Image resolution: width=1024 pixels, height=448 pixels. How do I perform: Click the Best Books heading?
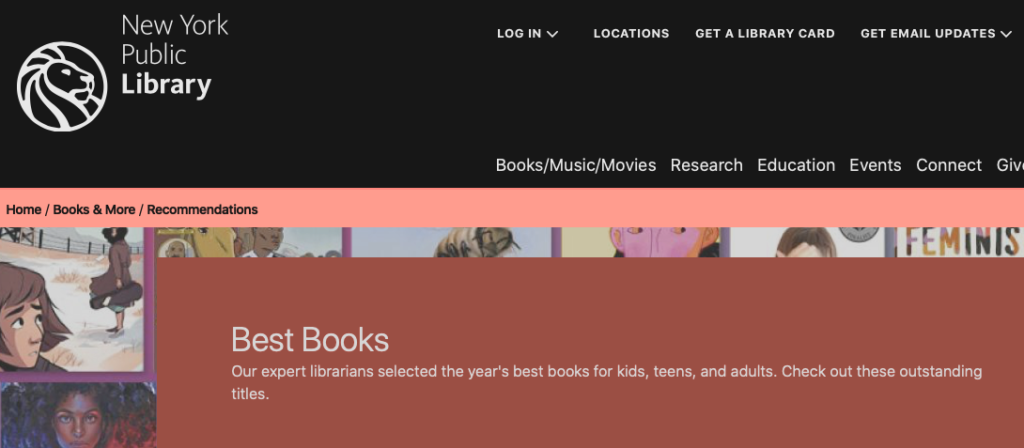310,340
